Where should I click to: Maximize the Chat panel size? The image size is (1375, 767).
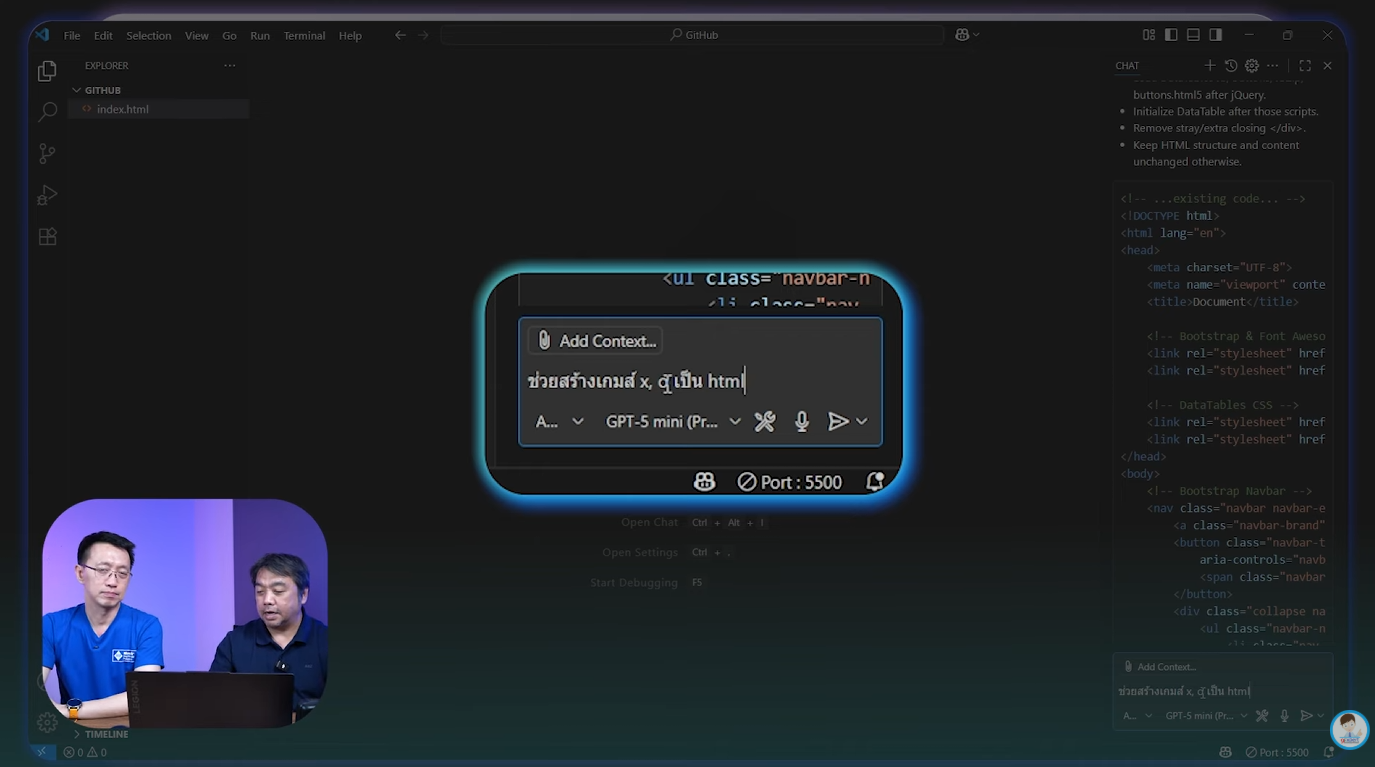[x=1305, y=65]
